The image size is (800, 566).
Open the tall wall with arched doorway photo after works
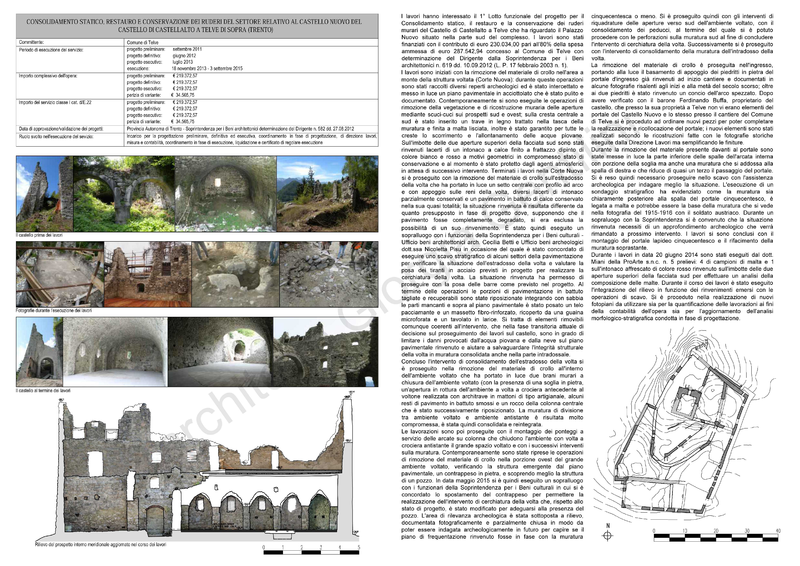[x=39, y=352]
